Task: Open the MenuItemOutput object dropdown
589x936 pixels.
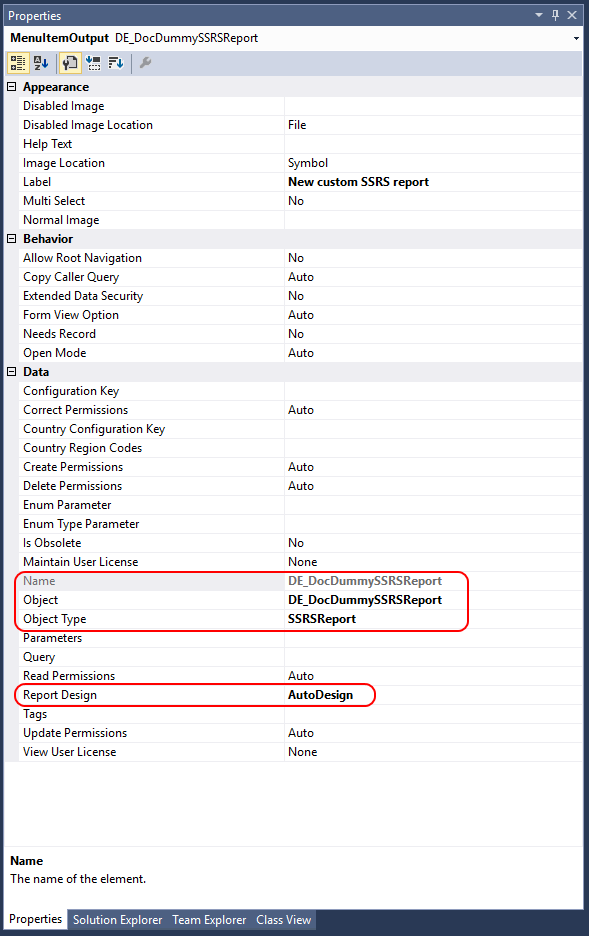Action: pyautogui.click(x=576, y=38)
